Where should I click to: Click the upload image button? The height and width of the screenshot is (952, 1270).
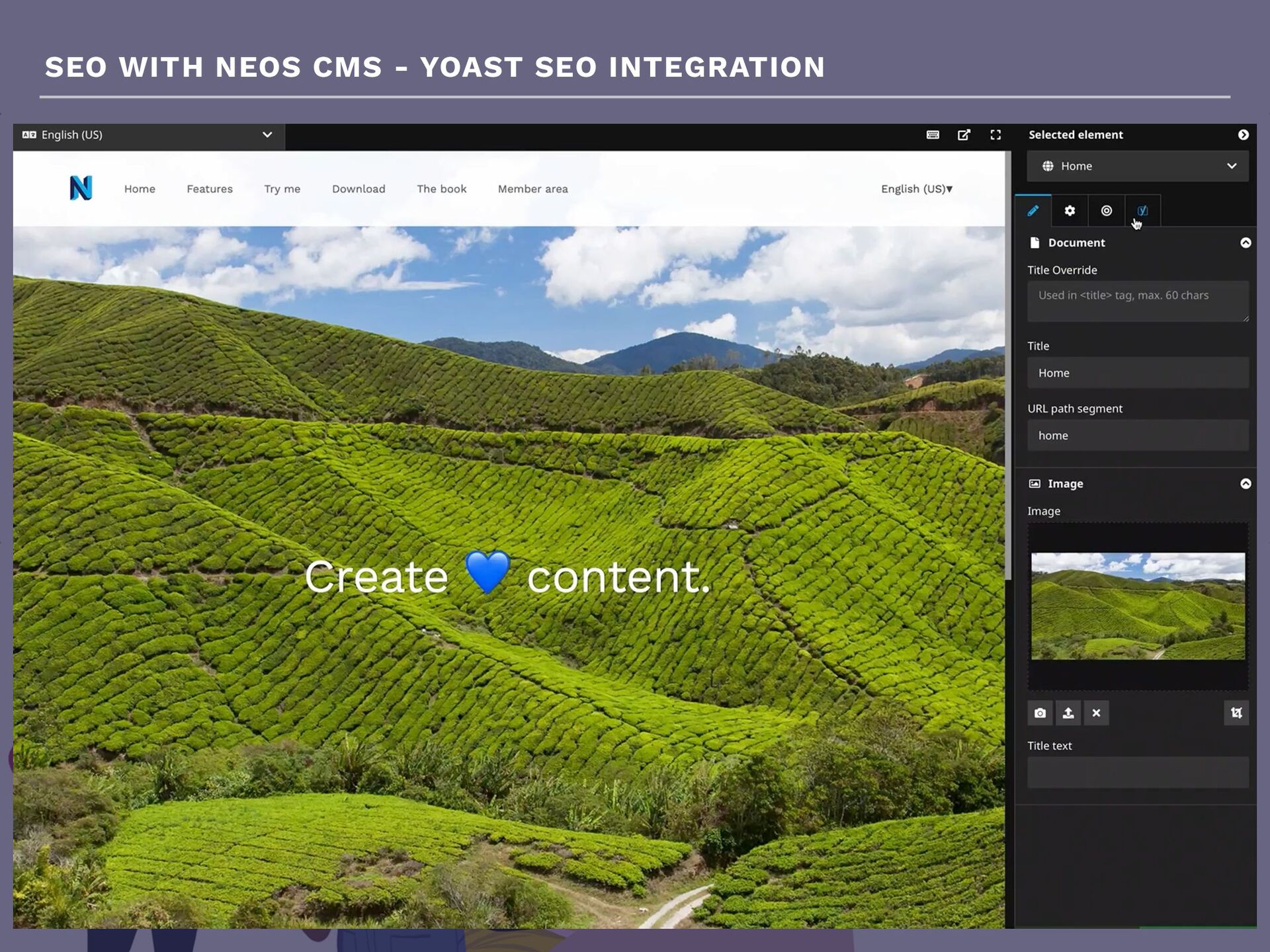1068,713
